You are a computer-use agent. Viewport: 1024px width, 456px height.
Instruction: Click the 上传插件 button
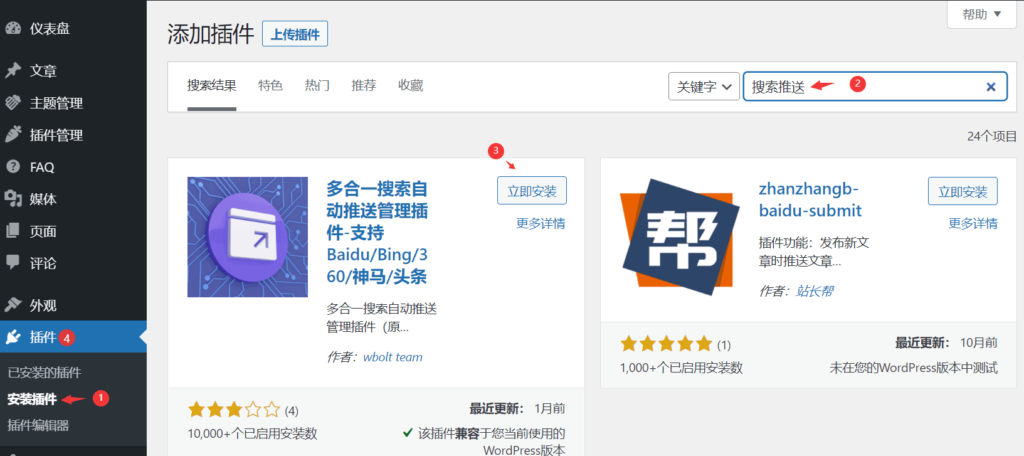click(x=295, y=34)
